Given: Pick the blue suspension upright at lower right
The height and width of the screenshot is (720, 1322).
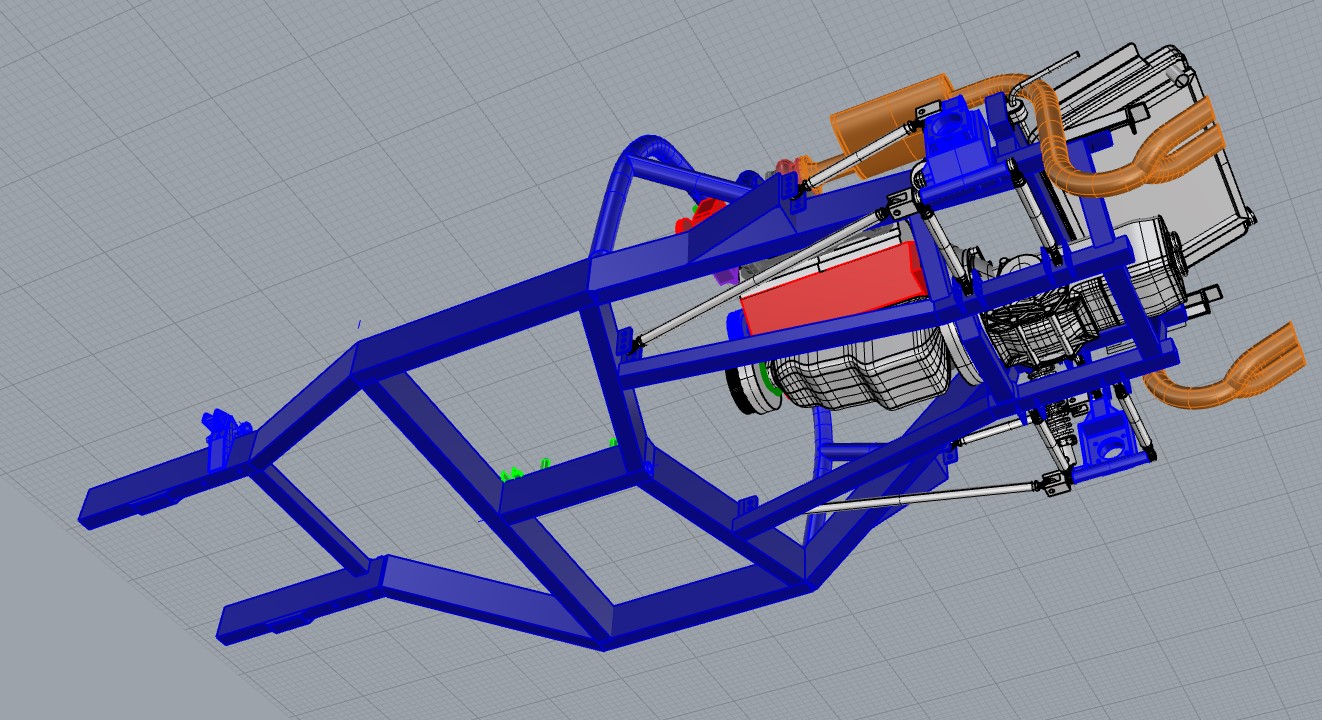Looking at the screenshot, I should point(1106,441).
